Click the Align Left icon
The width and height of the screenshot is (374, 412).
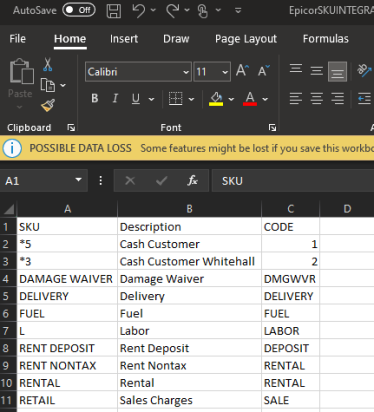[296, 99]
